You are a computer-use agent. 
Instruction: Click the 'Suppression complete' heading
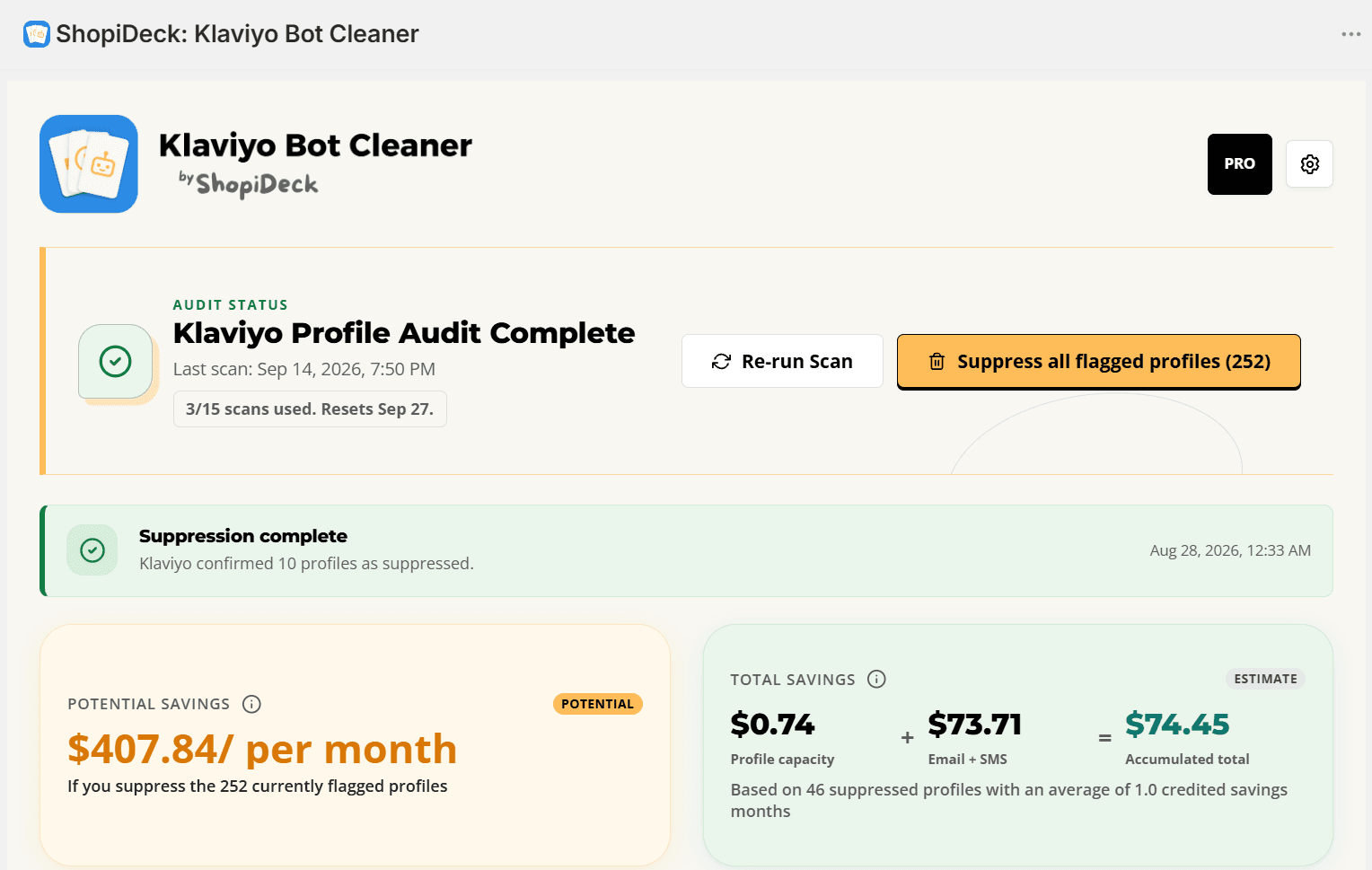pyautogui.click(x=243, y=536)
